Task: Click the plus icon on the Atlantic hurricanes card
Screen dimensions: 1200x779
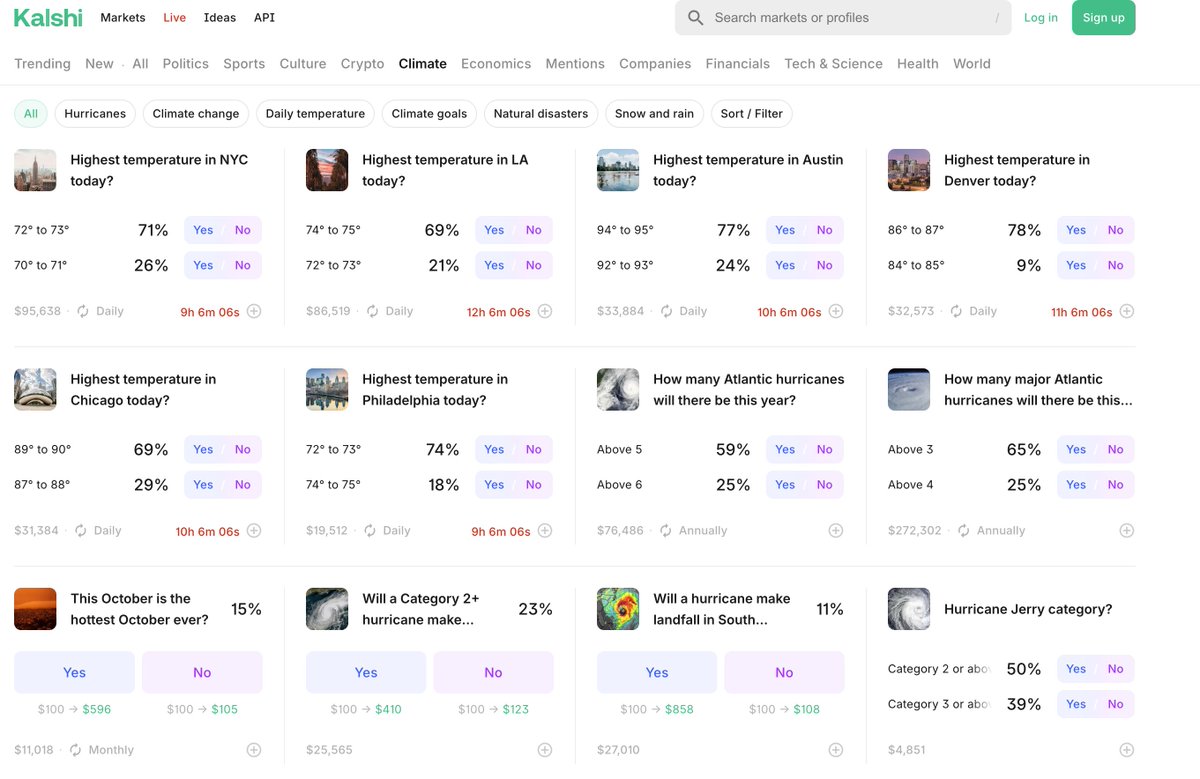Action: 836,530
